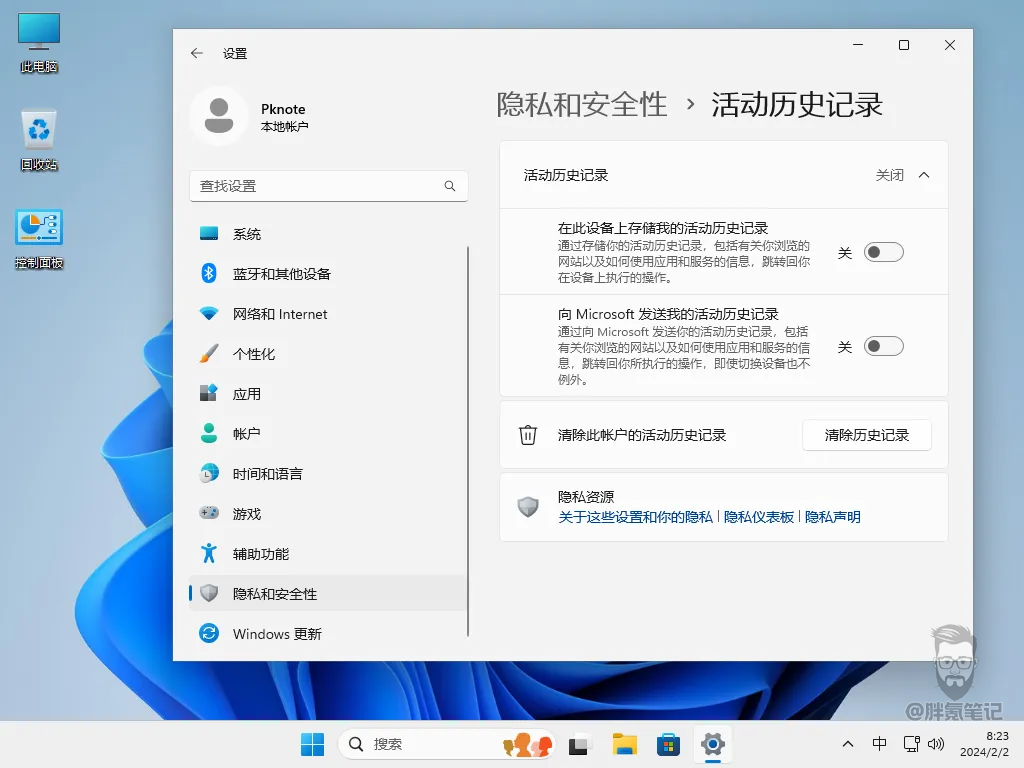
Task: Select the 游戏 controller icon
Action: click(x=209, y=513)
